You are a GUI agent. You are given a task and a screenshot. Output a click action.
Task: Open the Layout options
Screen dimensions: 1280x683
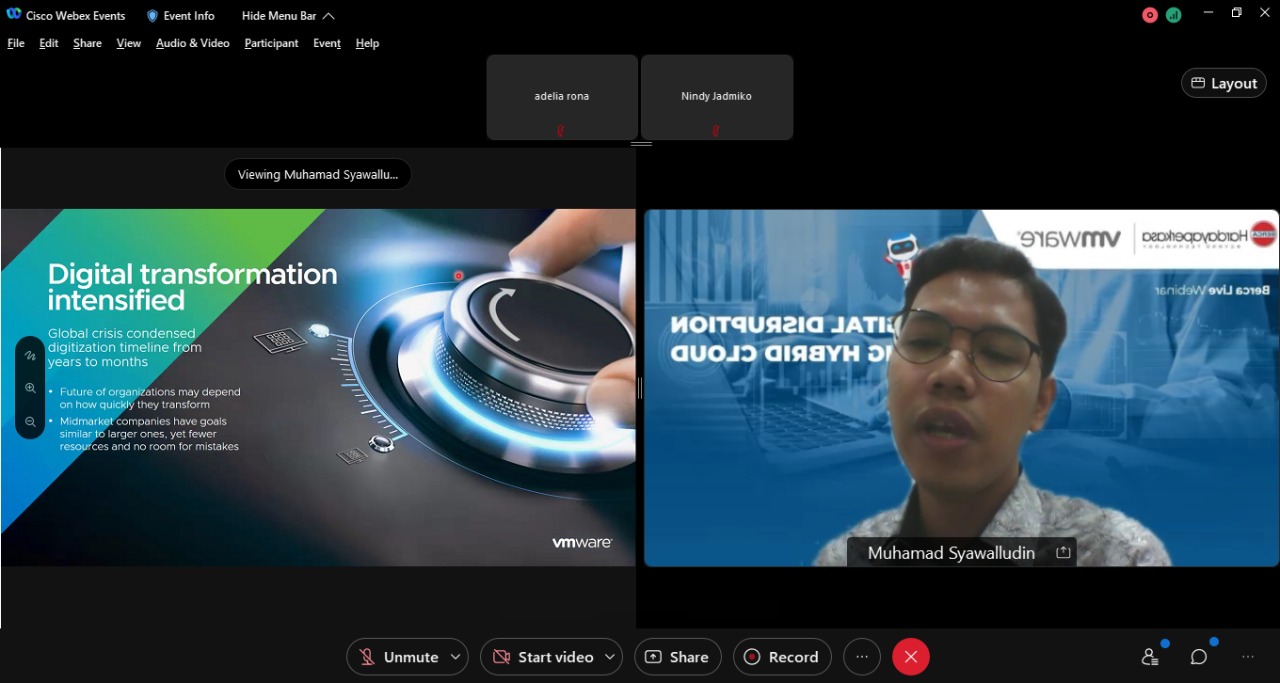tap(1224, 83)
